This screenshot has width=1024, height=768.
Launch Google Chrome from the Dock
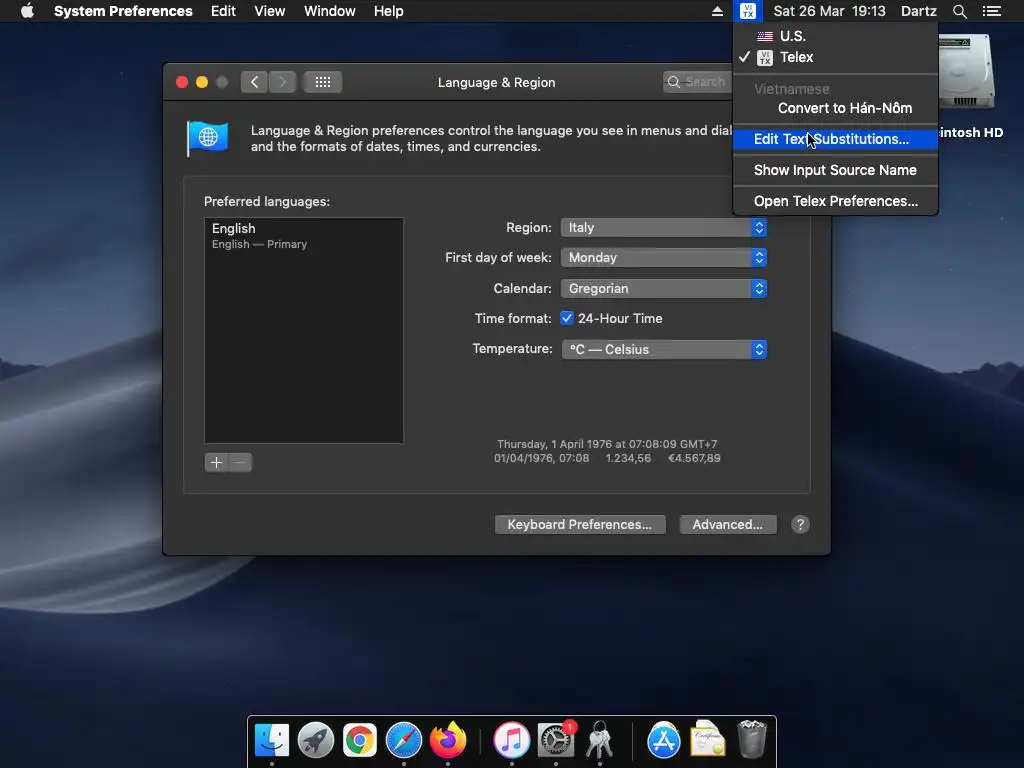(x=360, y=741)
